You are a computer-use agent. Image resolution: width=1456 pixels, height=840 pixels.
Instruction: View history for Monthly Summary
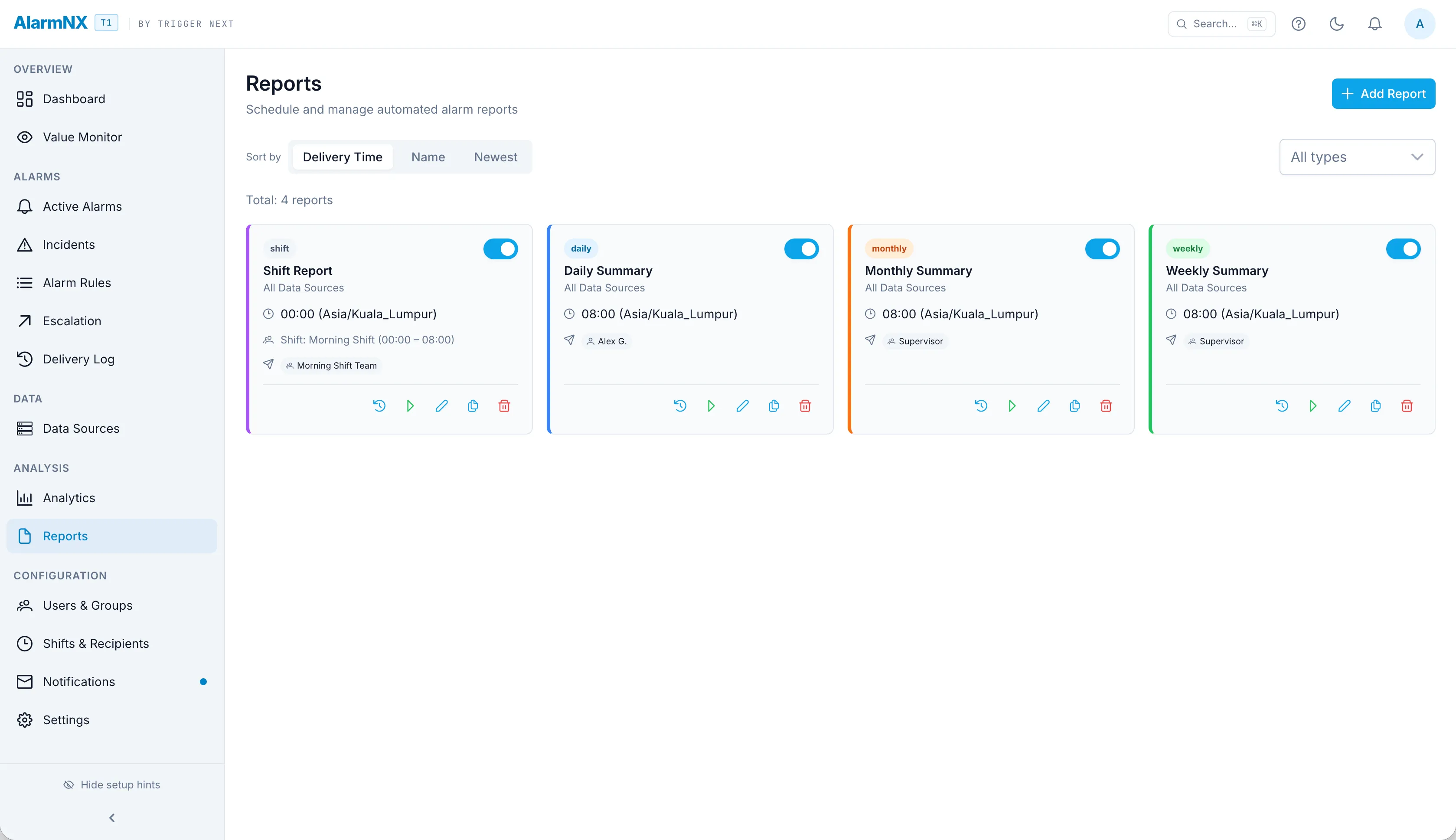tap(981, 406)
